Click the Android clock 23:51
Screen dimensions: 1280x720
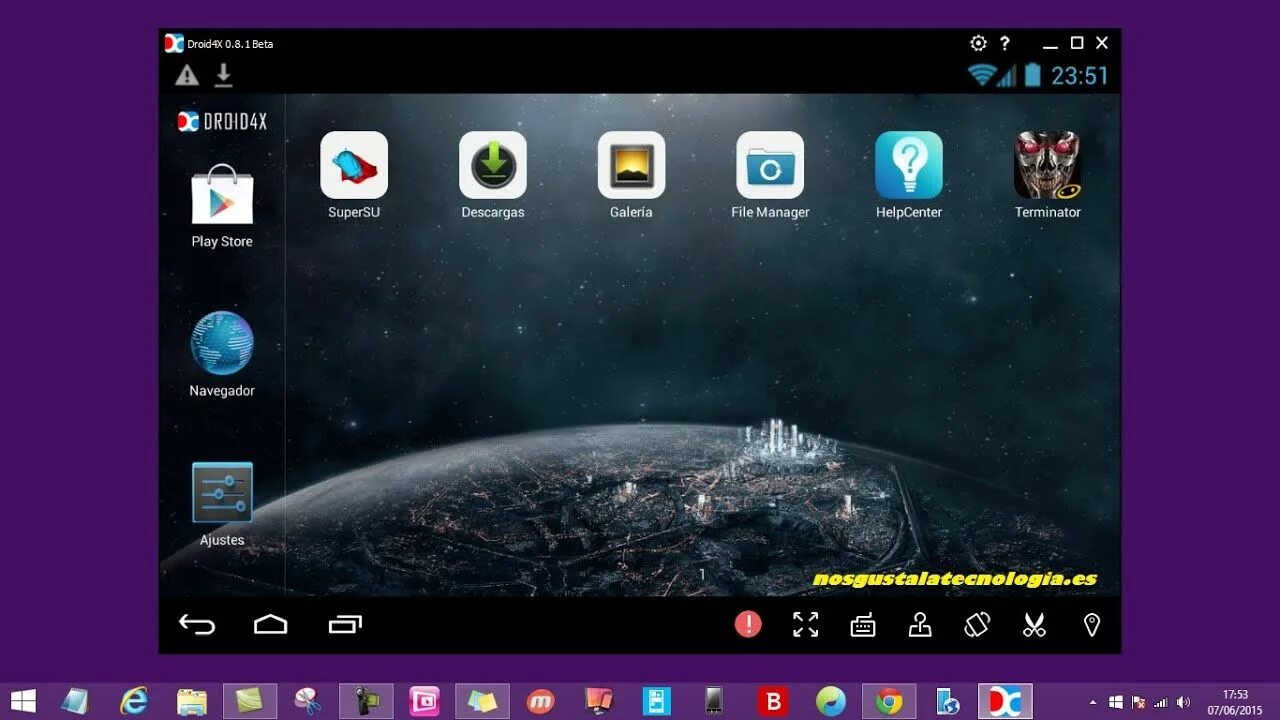tap(1080, 76)
